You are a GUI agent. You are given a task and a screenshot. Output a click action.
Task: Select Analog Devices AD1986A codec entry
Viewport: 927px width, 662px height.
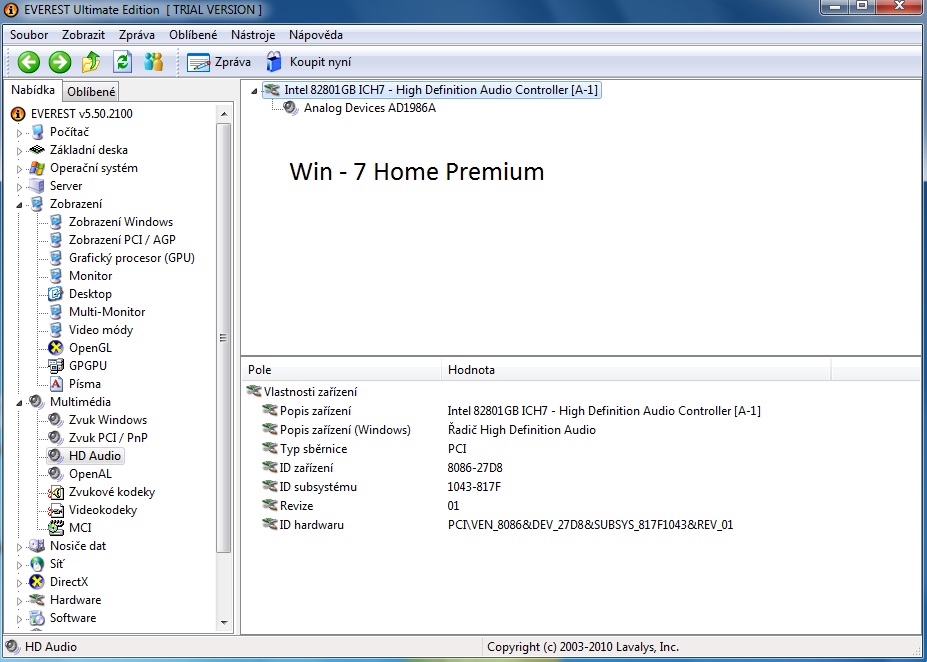coord(369,108)
